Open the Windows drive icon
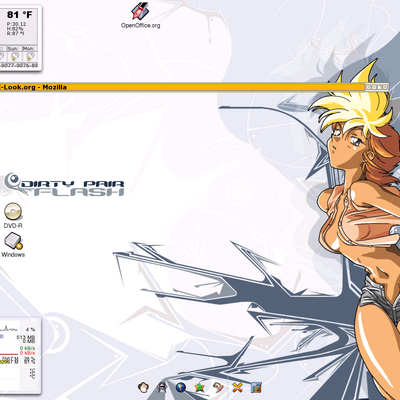 pyautogui.click(x=13, y=241)
